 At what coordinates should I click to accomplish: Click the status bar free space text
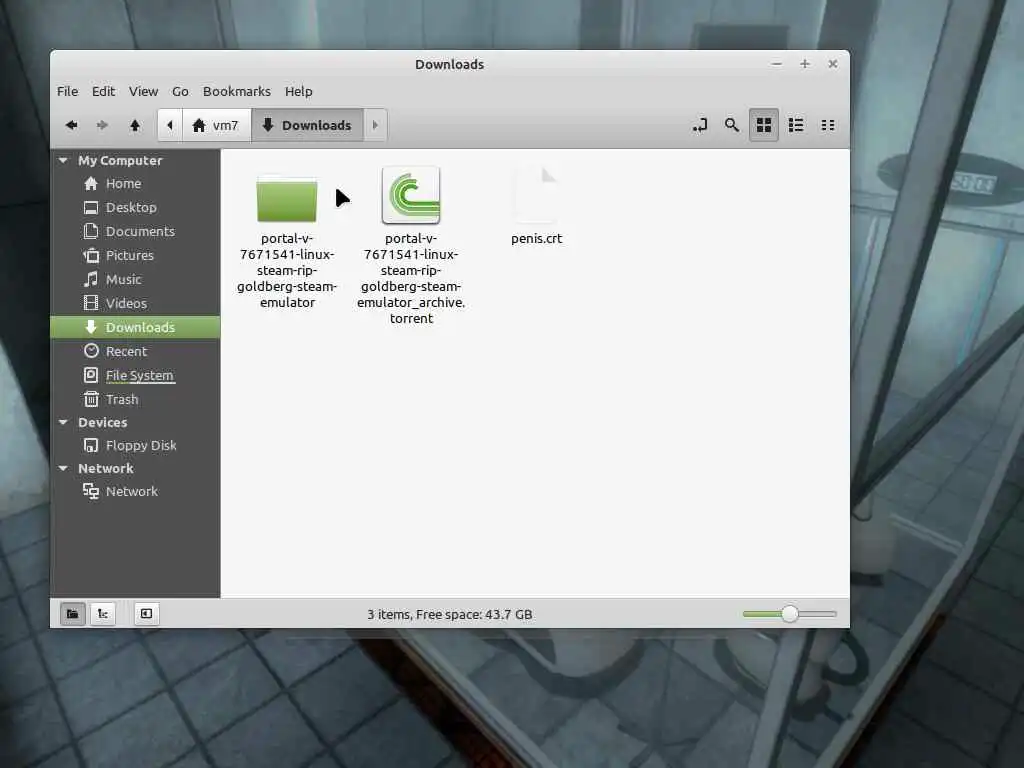click(x=449, y=615)
